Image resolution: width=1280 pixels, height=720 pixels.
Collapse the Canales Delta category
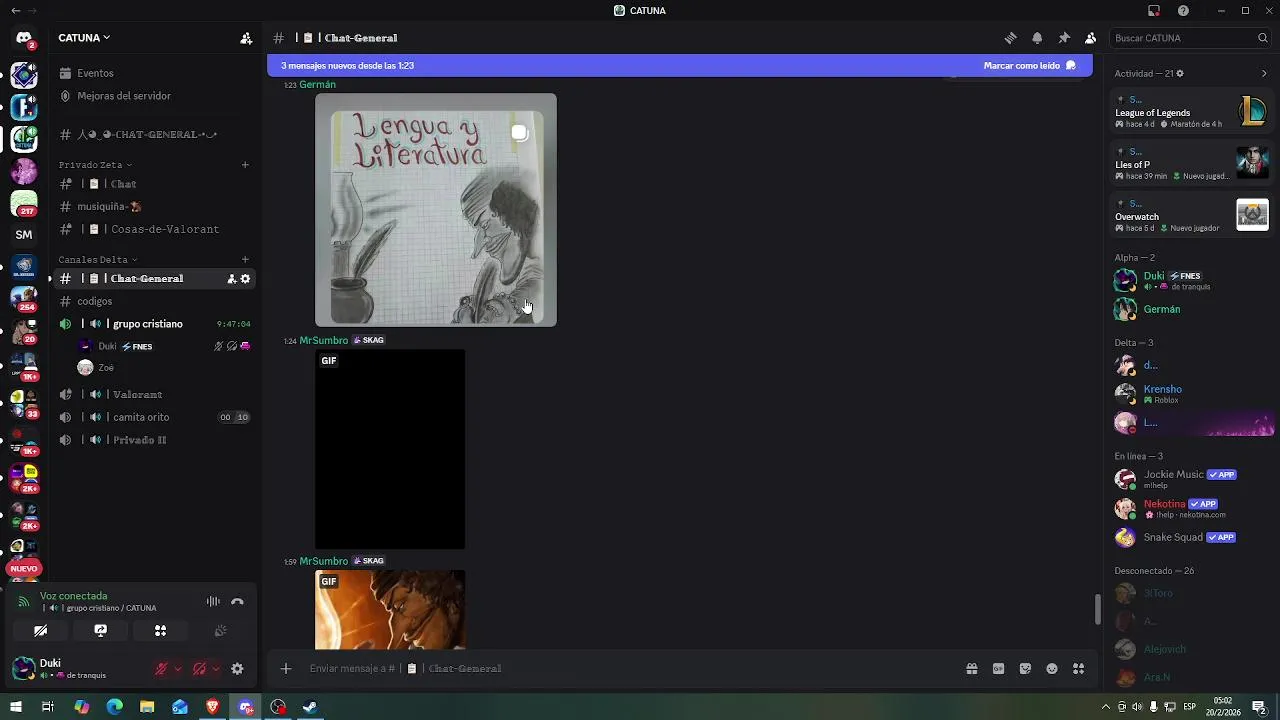98,260
